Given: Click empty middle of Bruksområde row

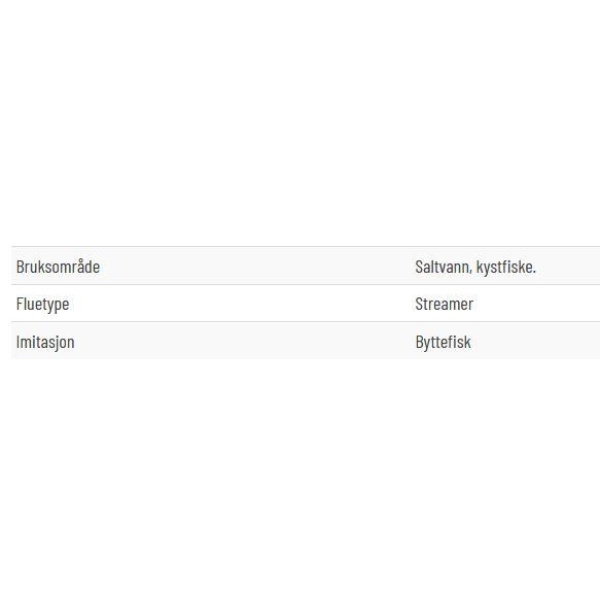Looking at the screenshot, I should [256, 266].
